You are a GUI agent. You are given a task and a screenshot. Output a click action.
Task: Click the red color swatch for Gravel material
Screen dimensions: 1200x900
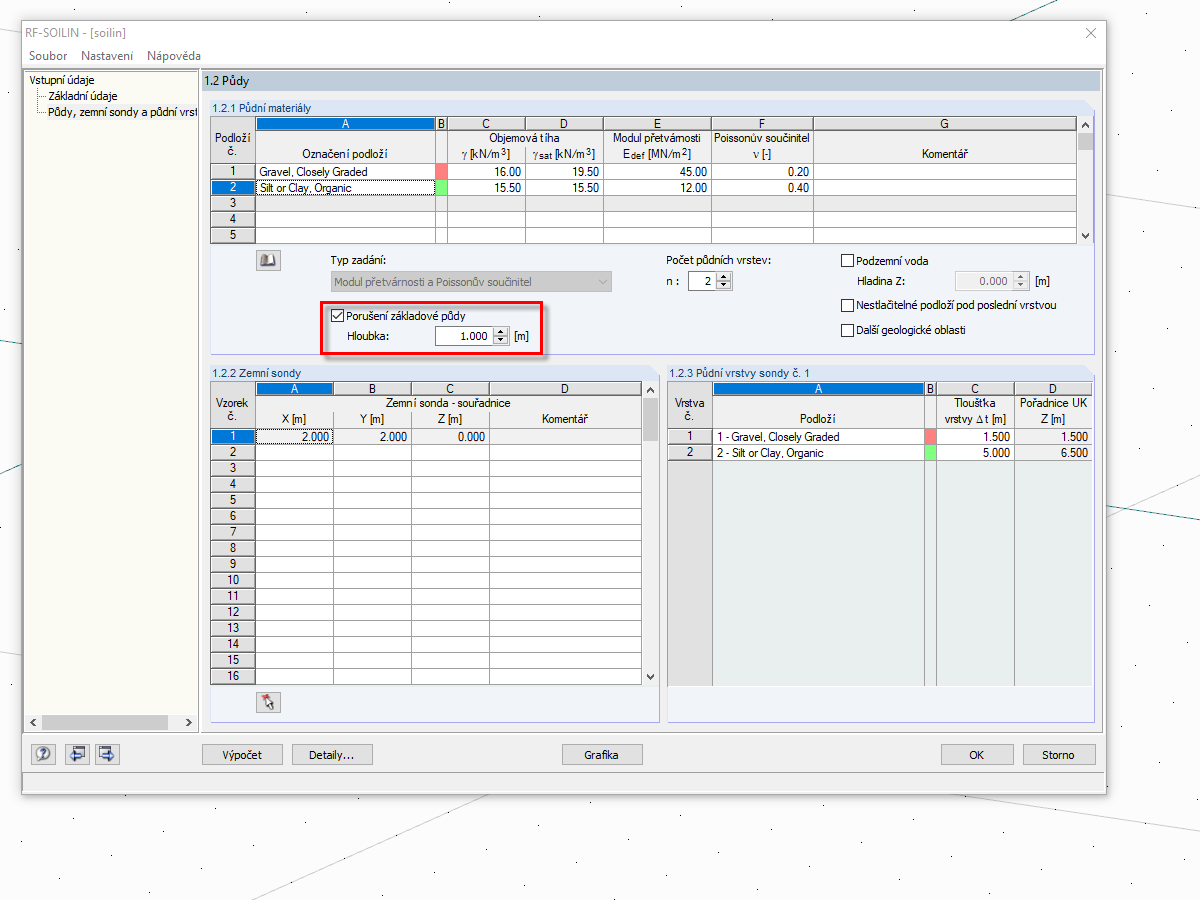pos(441,172)
